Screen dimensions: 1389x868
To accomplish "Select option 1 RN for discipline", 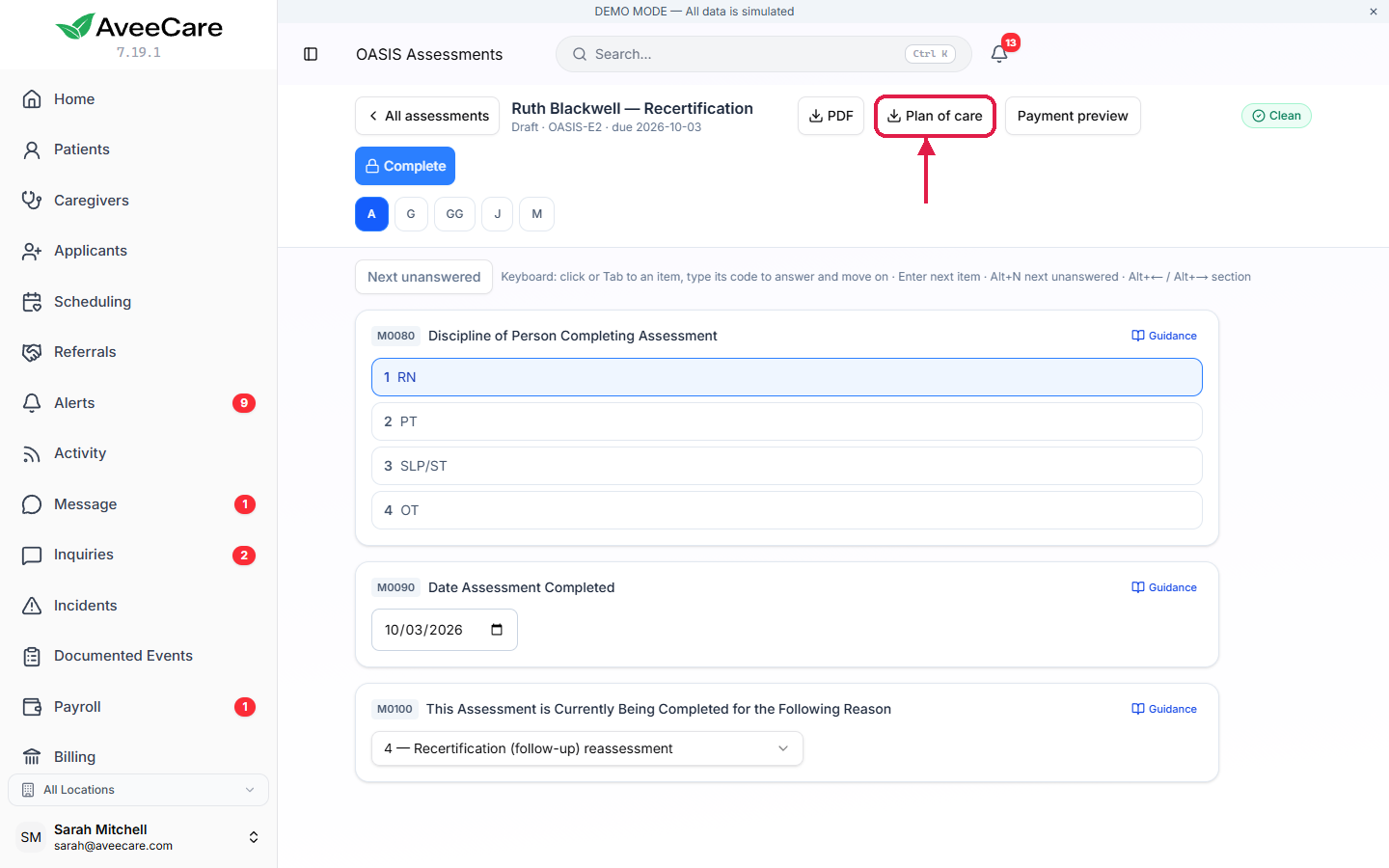I will [787, 377].
